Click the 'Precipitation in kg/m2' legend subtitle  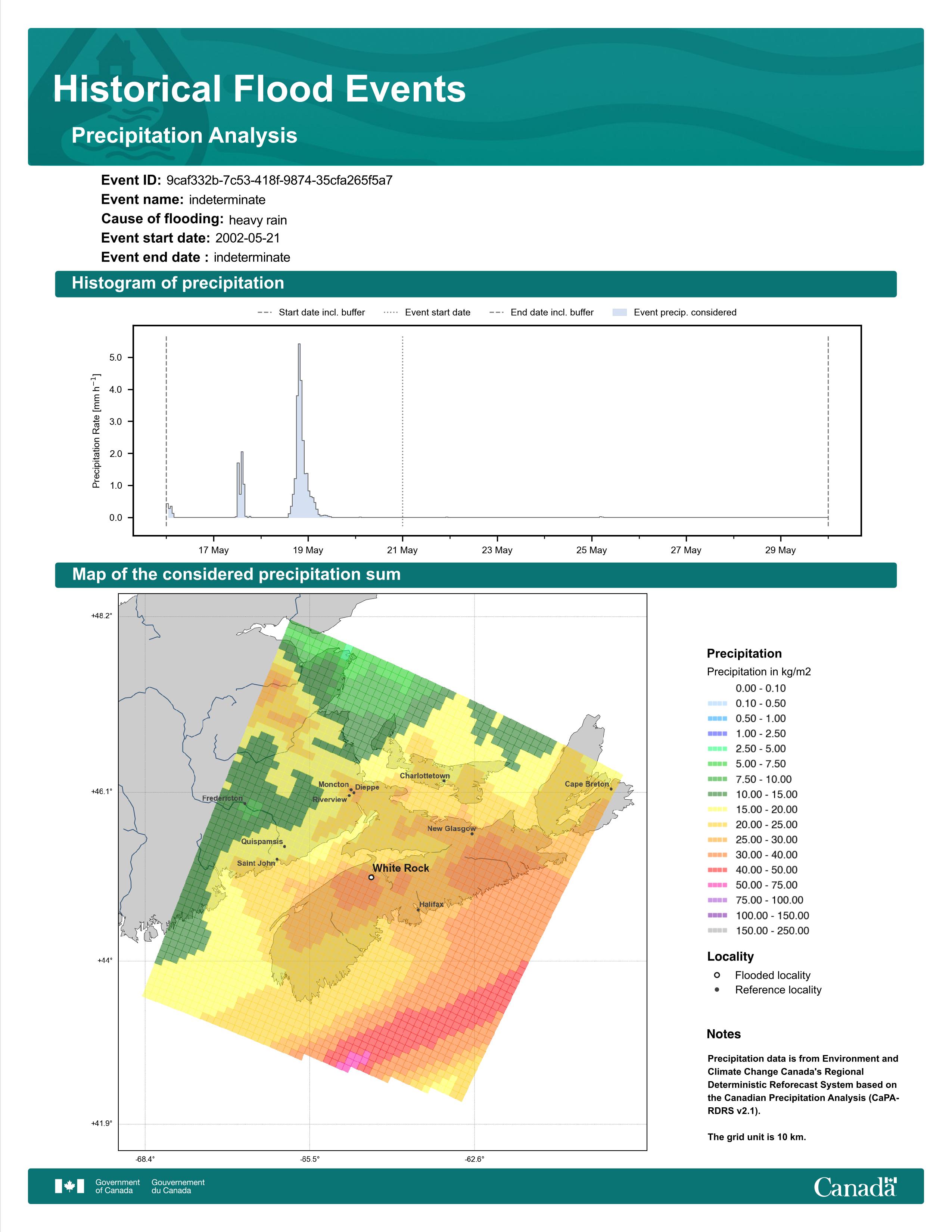point(759,672)
